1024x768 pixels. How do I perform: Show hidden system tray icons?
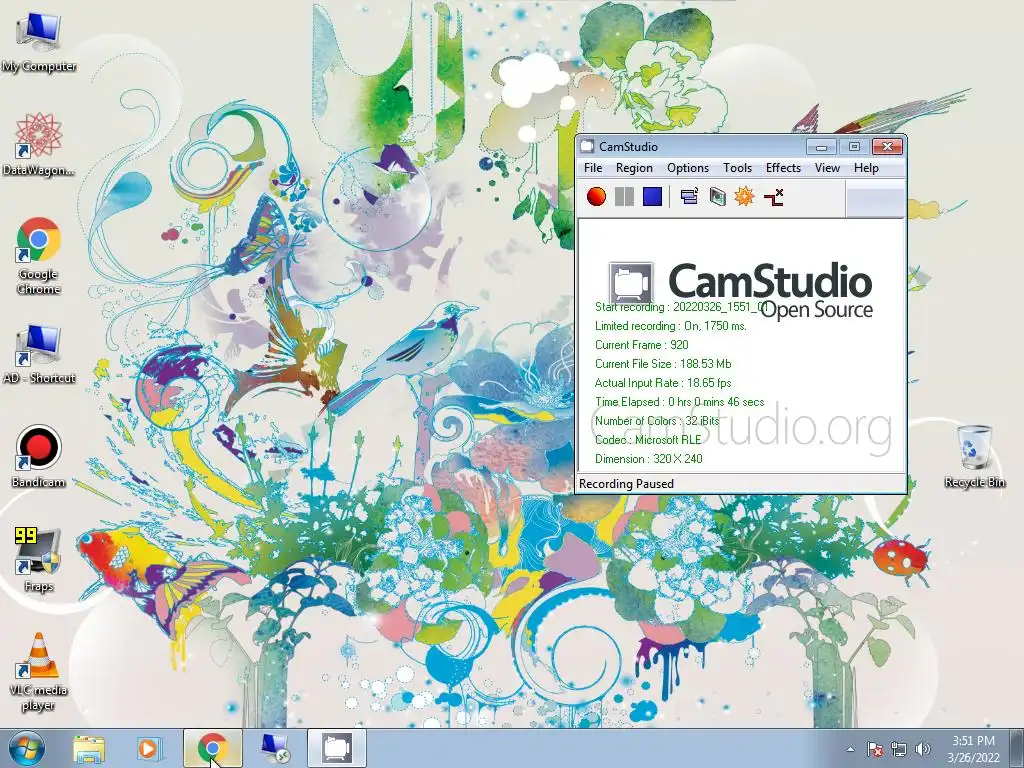[850, 749]
